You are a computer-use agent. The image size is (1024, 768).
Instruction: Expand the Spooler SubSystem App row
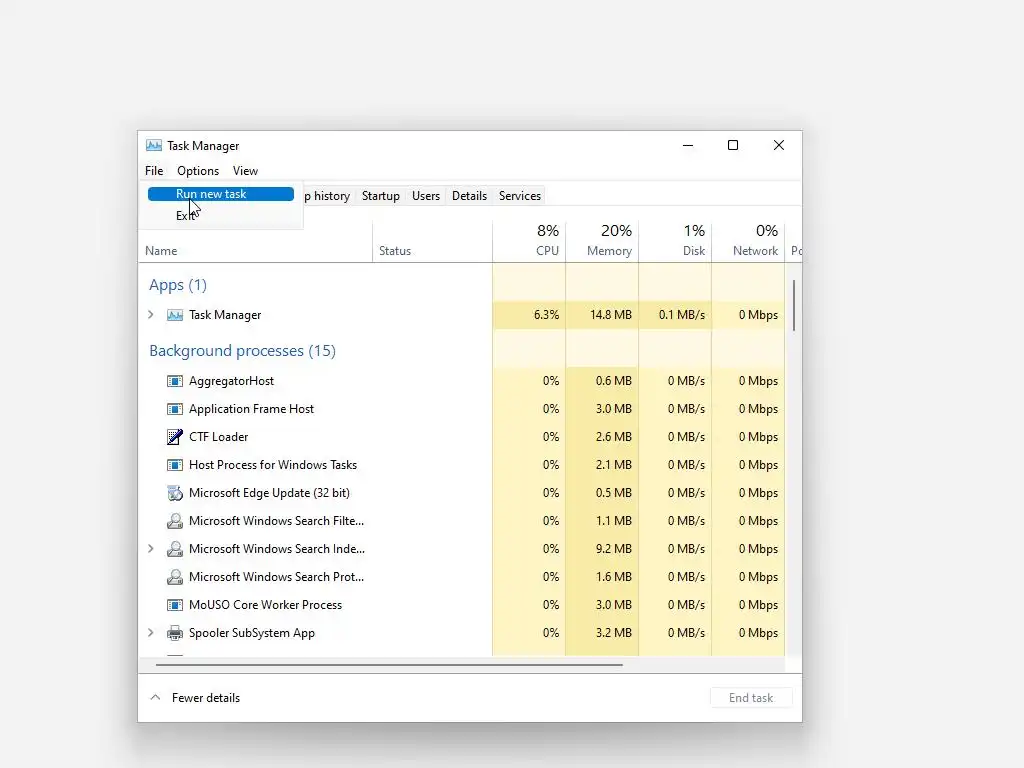(x=151, y=632)
